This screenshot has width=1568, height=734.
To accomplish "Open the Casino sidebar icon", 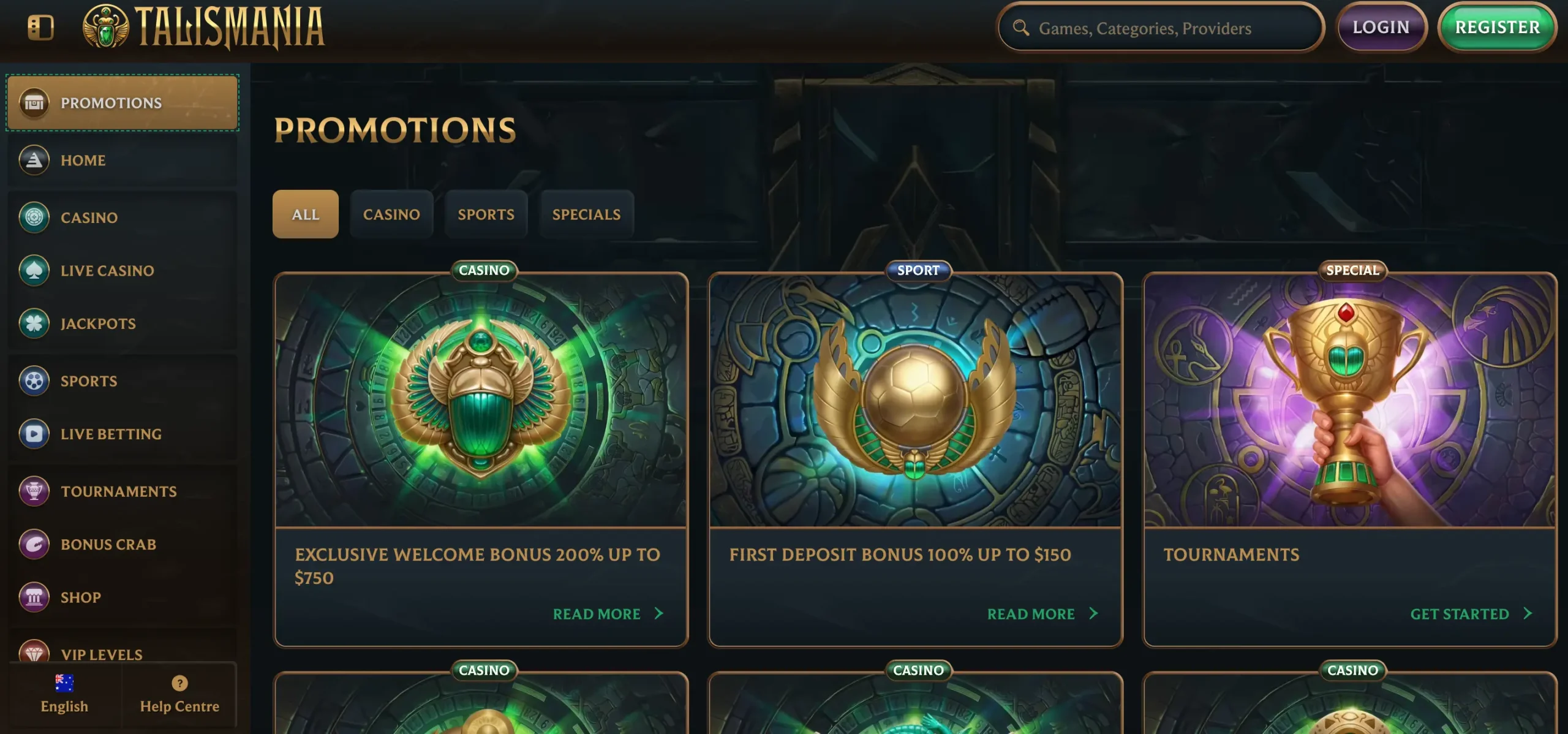I will point(34,217).
